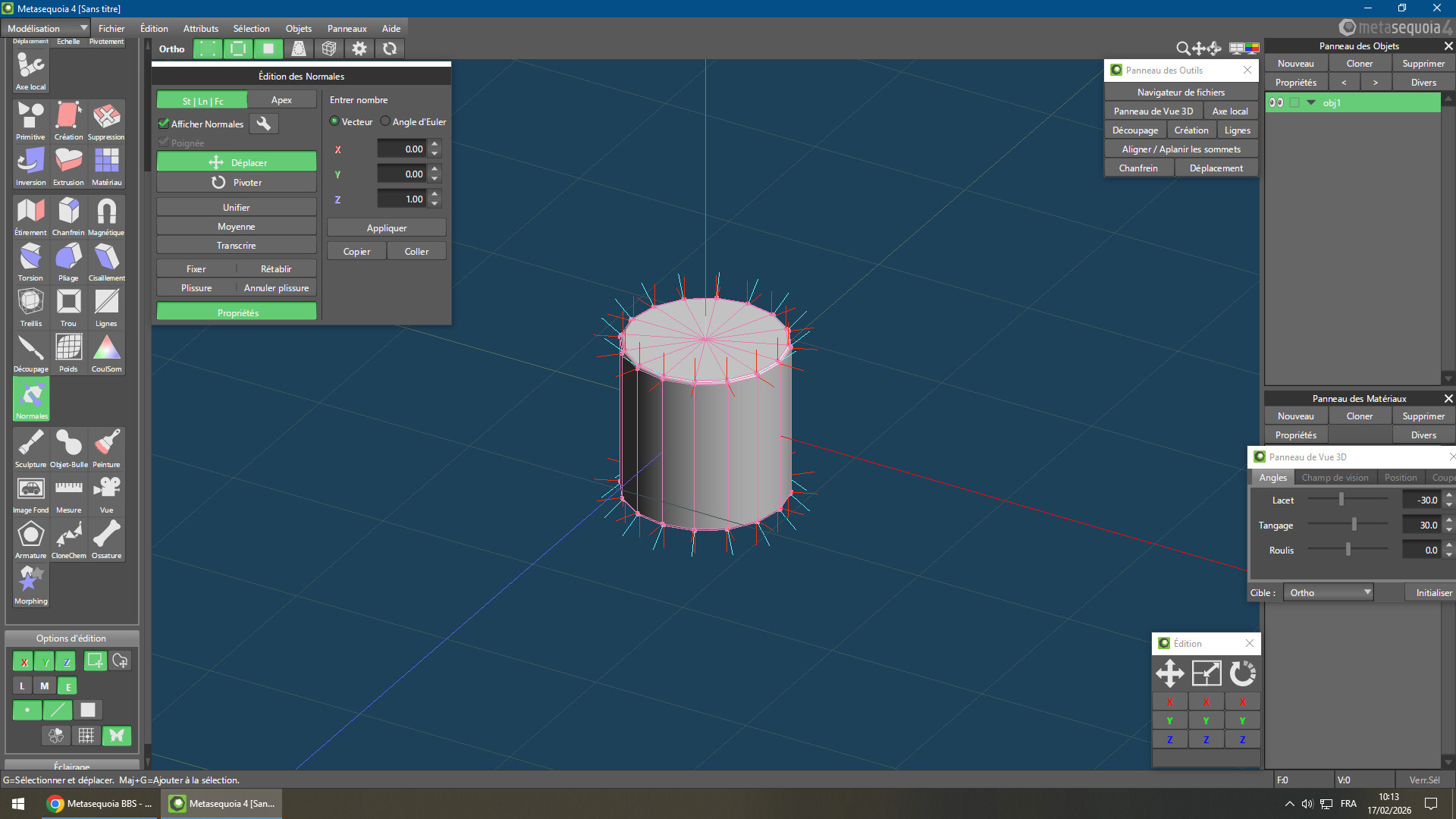Image resolution: width=1456 pixels, height=819 pixels.
Task: Adjust the Lacet angle slider
Action: [1341, 499]
